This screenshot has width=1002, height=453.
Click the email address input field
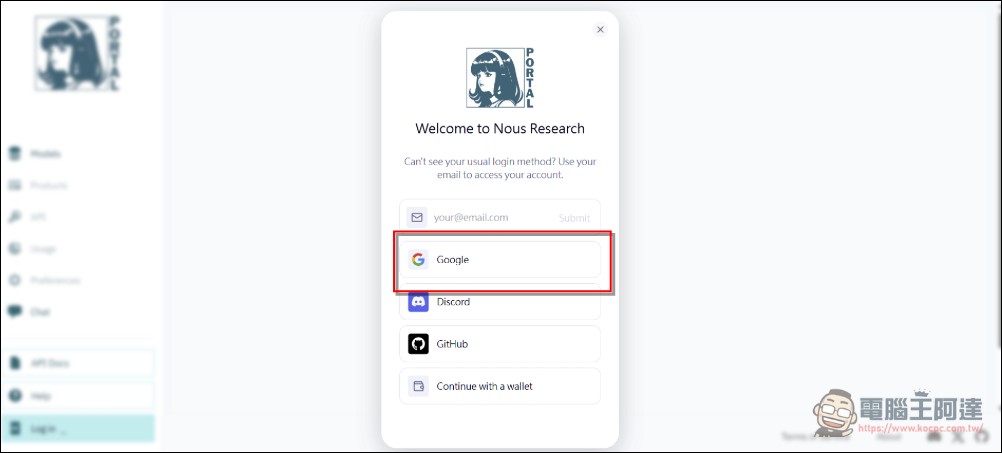(x=490, y=217)
